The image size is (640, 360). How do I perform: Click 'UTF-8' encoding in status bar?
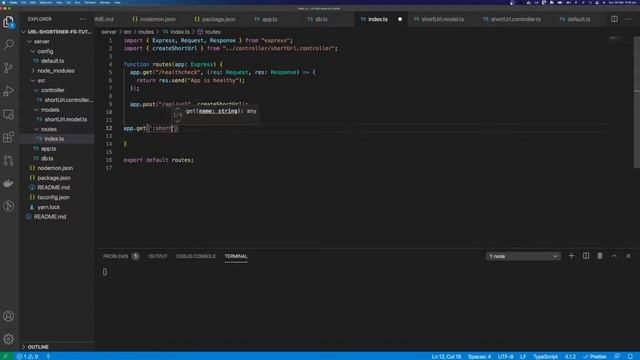506,356
